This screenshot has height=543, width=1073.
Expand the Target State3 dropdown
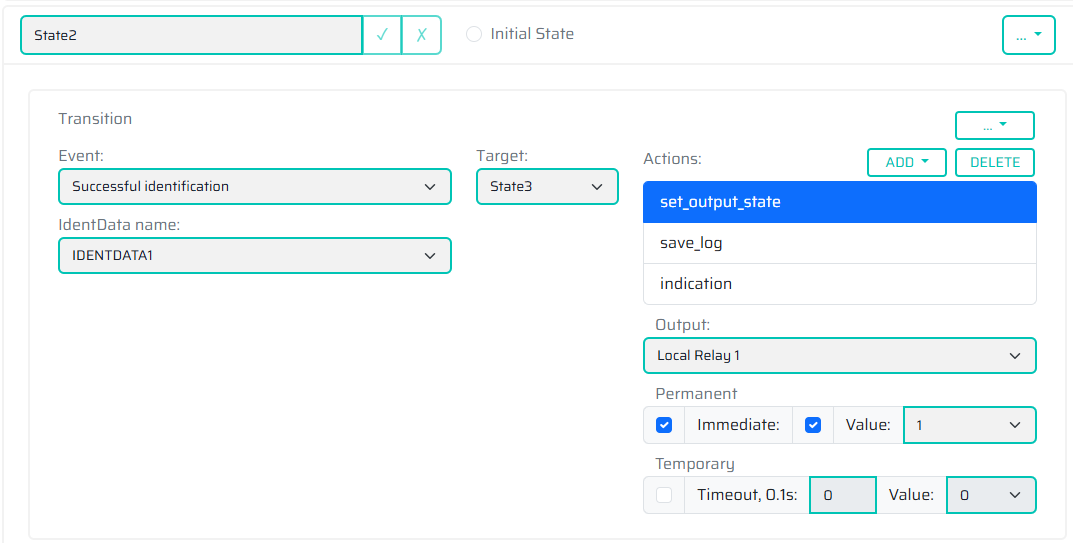click(x=547, y=186)
